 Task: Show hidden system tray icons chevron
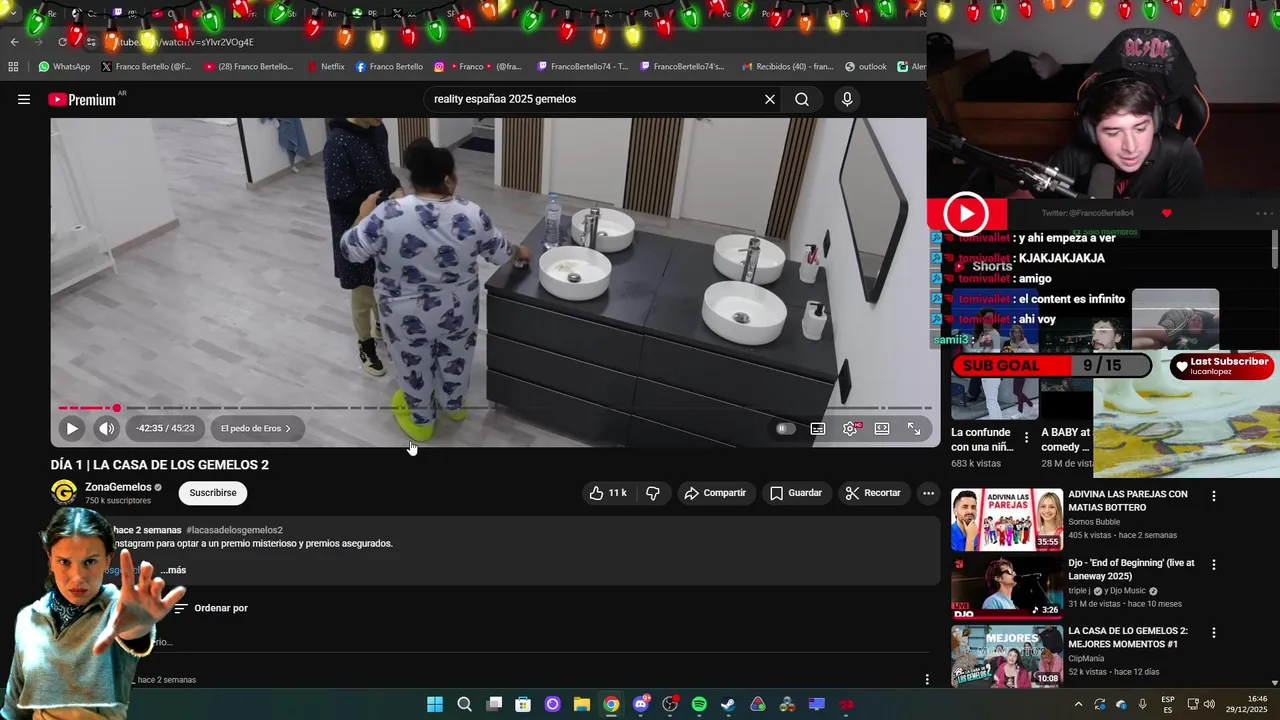click(1078, 705)
